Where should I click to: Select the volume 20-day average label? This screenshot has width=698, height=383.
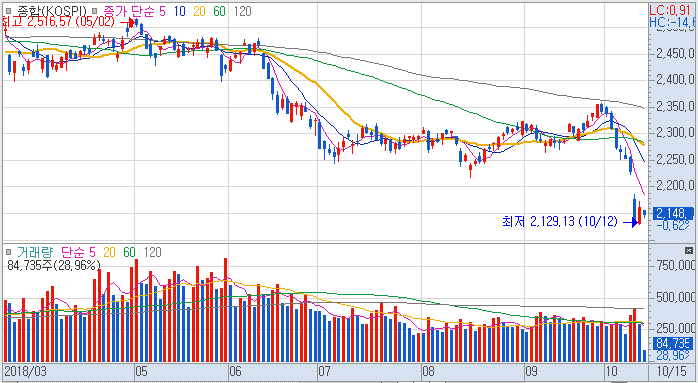tap(109, 253)
